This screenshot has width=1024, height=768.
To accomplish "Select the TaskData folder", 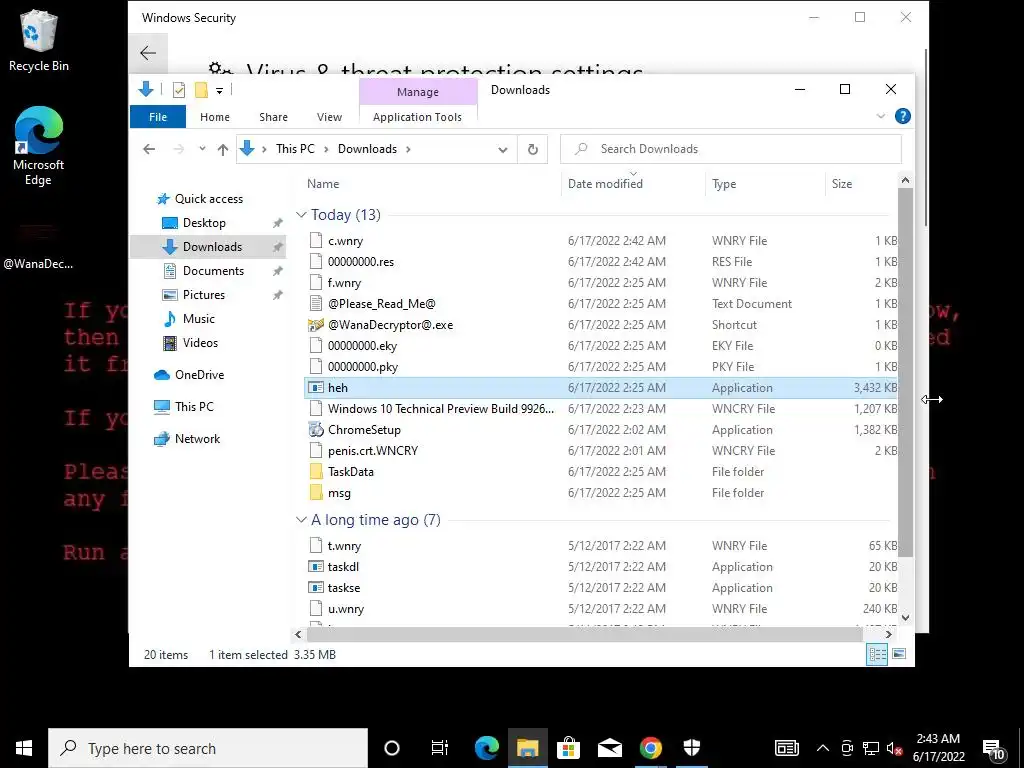I will click(x=601, y=472).
